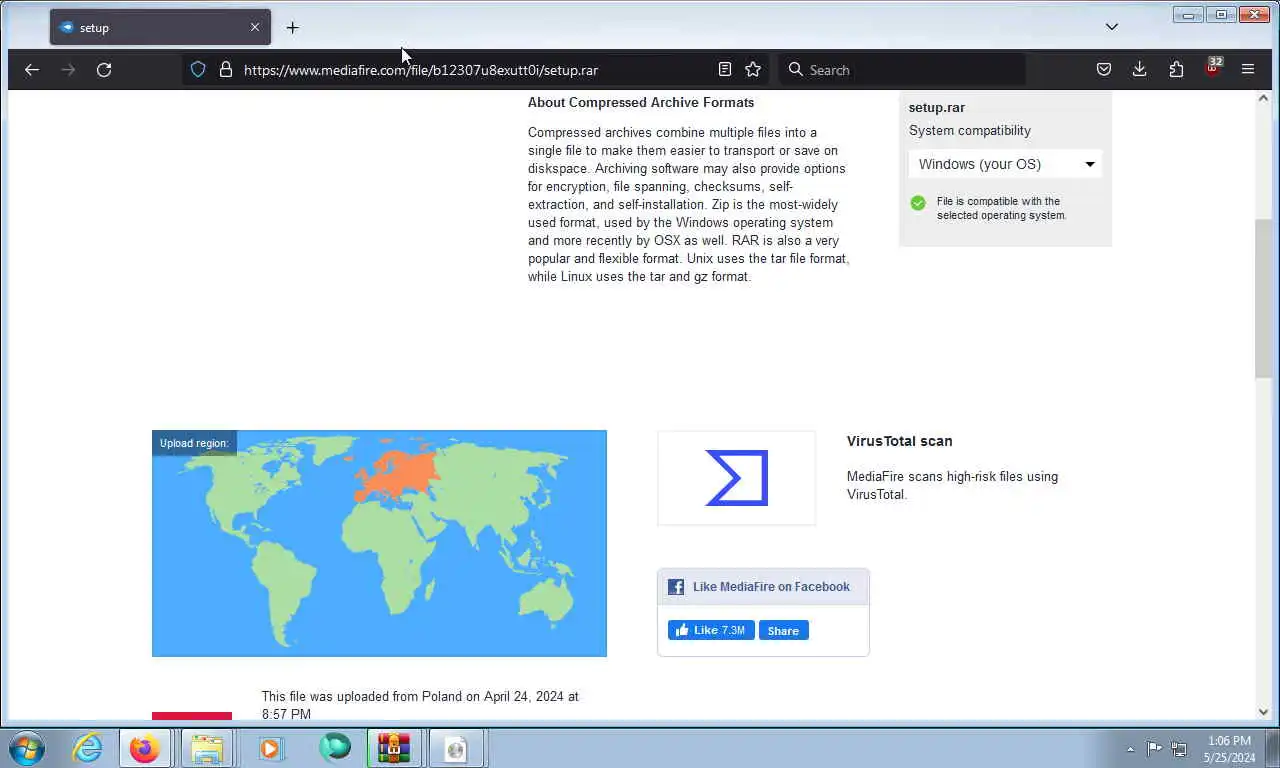Reload the current MediaFire page
The width and height of the screenshot is (1280, 768).
click(104, 69)
